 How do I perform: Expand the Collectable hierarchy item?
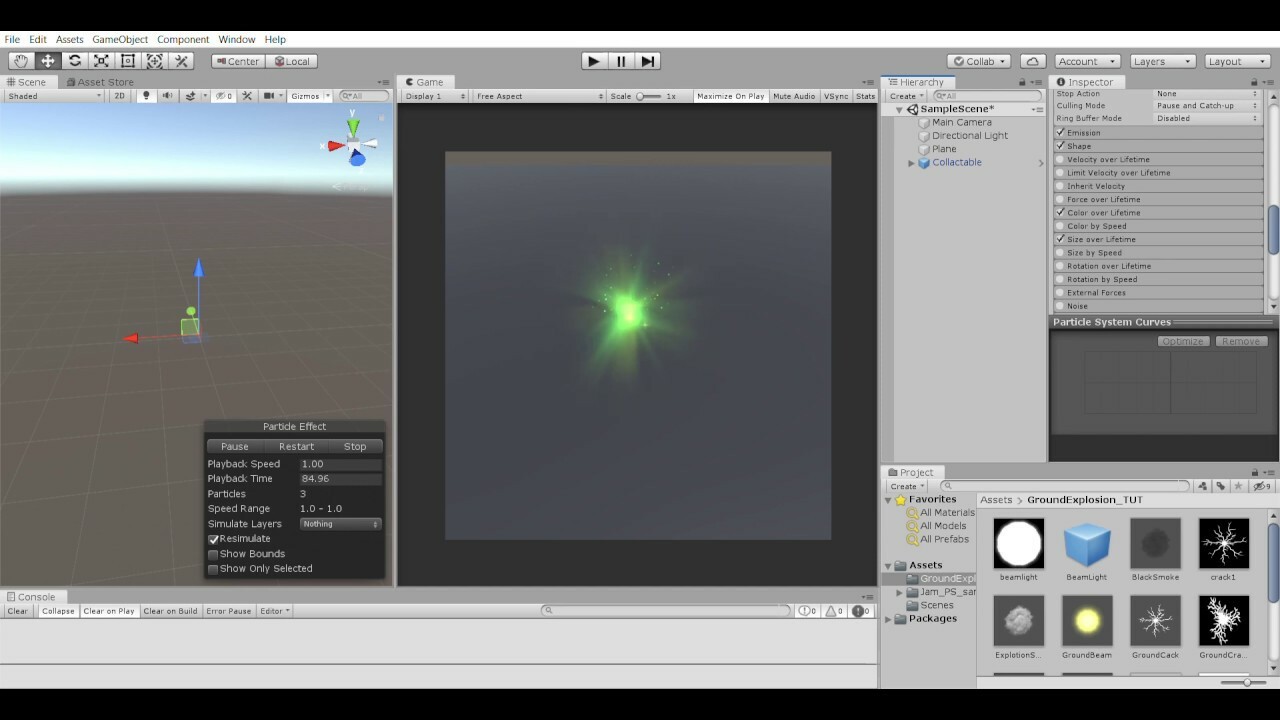(x=910, y=162)
